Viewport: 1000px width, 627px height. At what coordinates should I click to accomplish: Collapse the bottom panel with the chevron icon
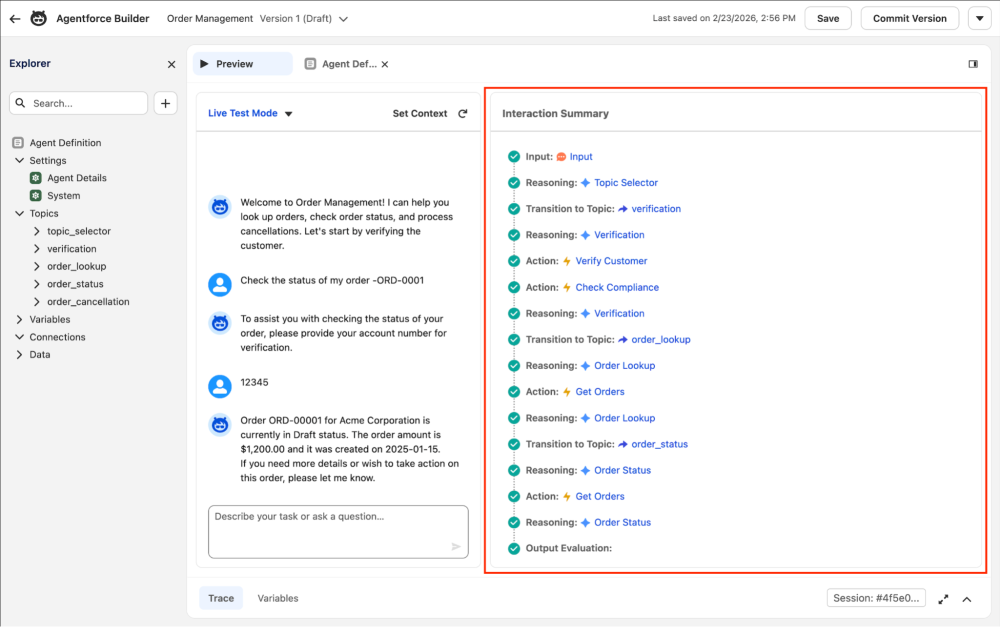966,599
